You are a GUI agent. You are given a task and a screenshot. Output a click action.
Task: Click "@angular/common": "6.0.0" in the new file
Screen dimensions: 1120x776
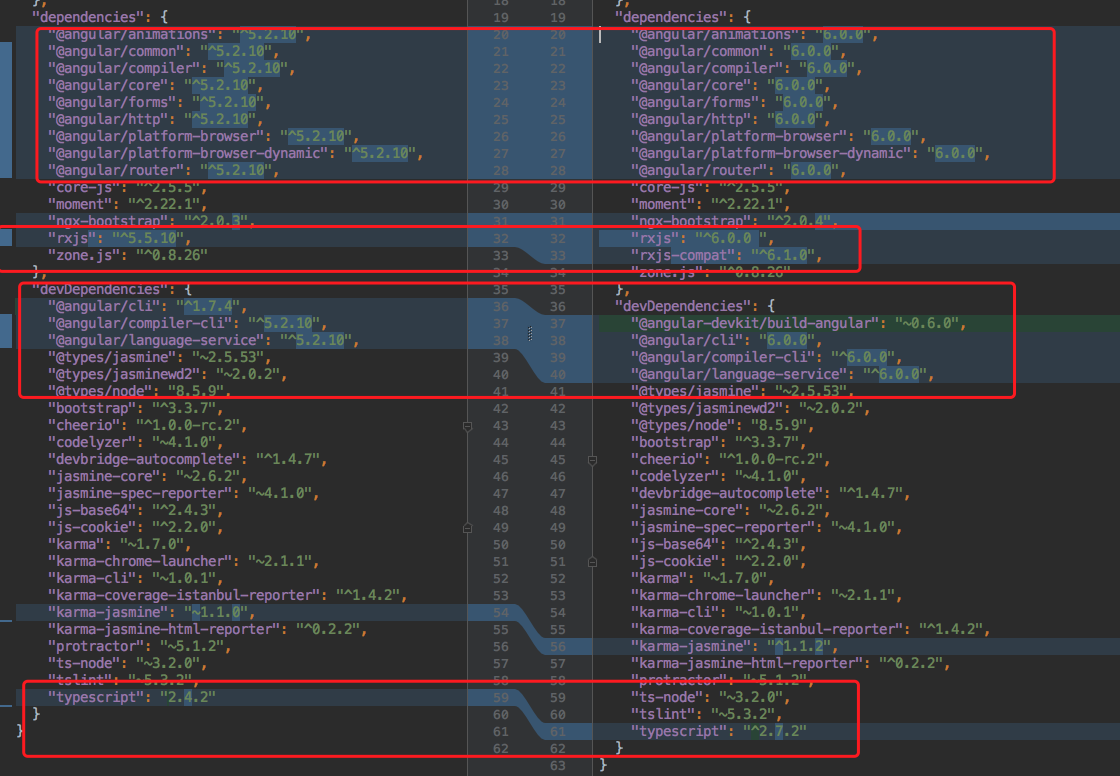tap(738, 51)
